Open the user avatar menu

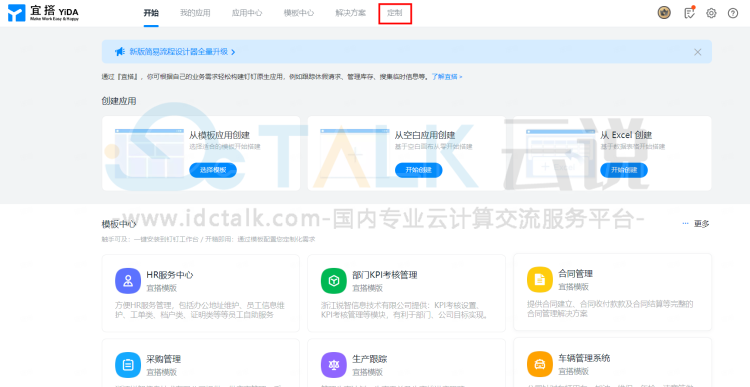point(664,13)
